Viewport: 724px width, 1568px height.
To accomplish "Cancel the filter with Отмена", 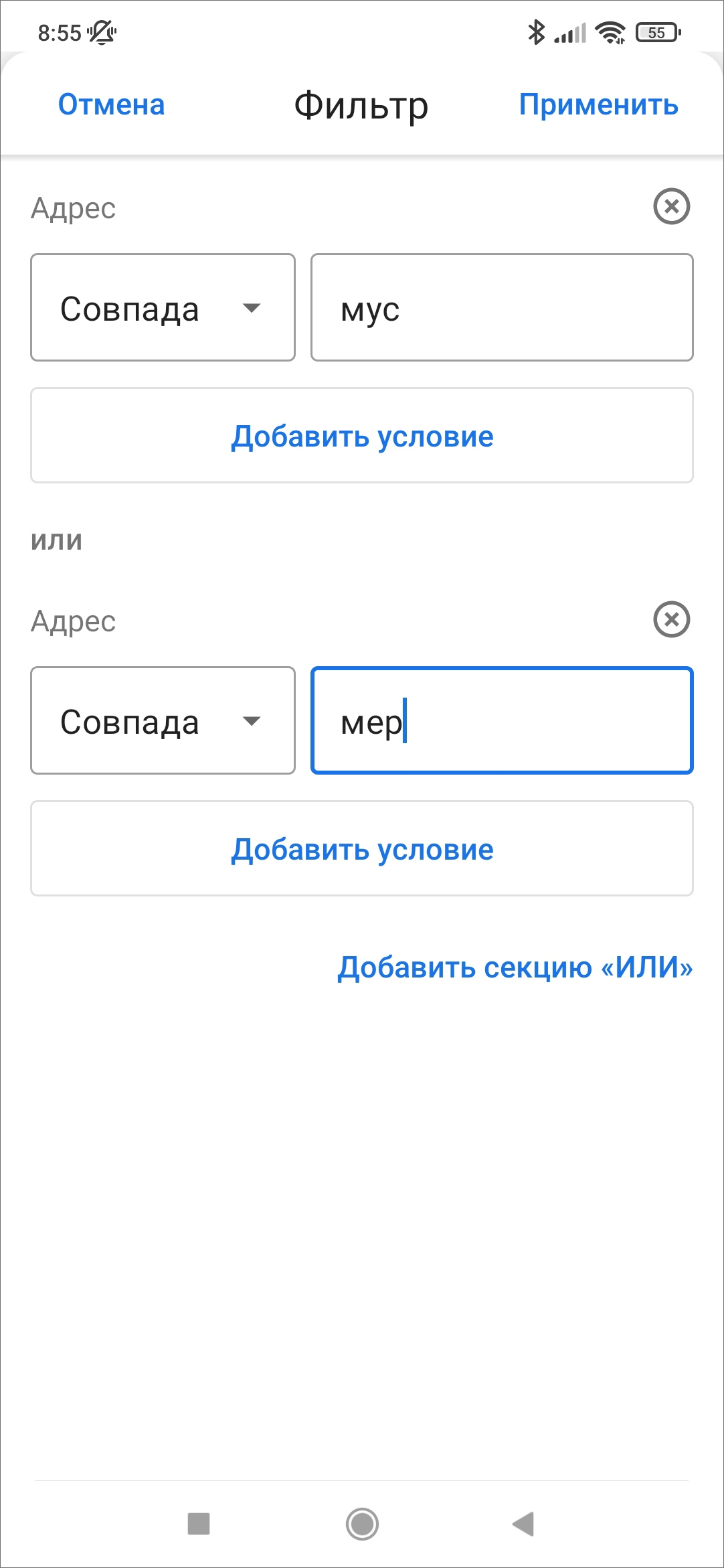I will click(x=111, y=105).
